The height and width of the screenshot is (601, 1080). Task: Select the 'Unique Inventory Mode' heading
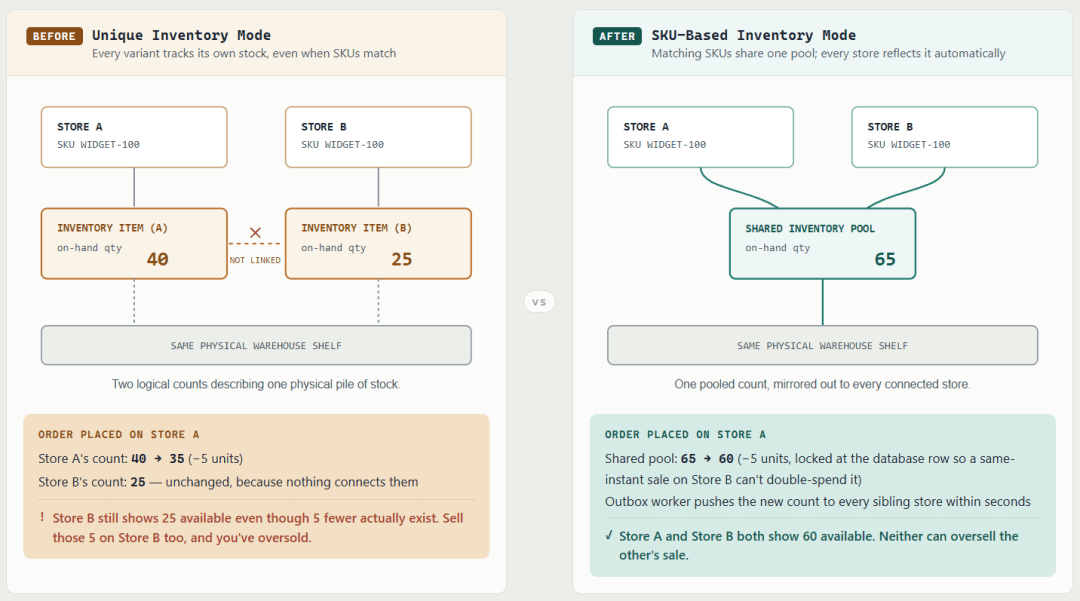click(x=181, y=35)
